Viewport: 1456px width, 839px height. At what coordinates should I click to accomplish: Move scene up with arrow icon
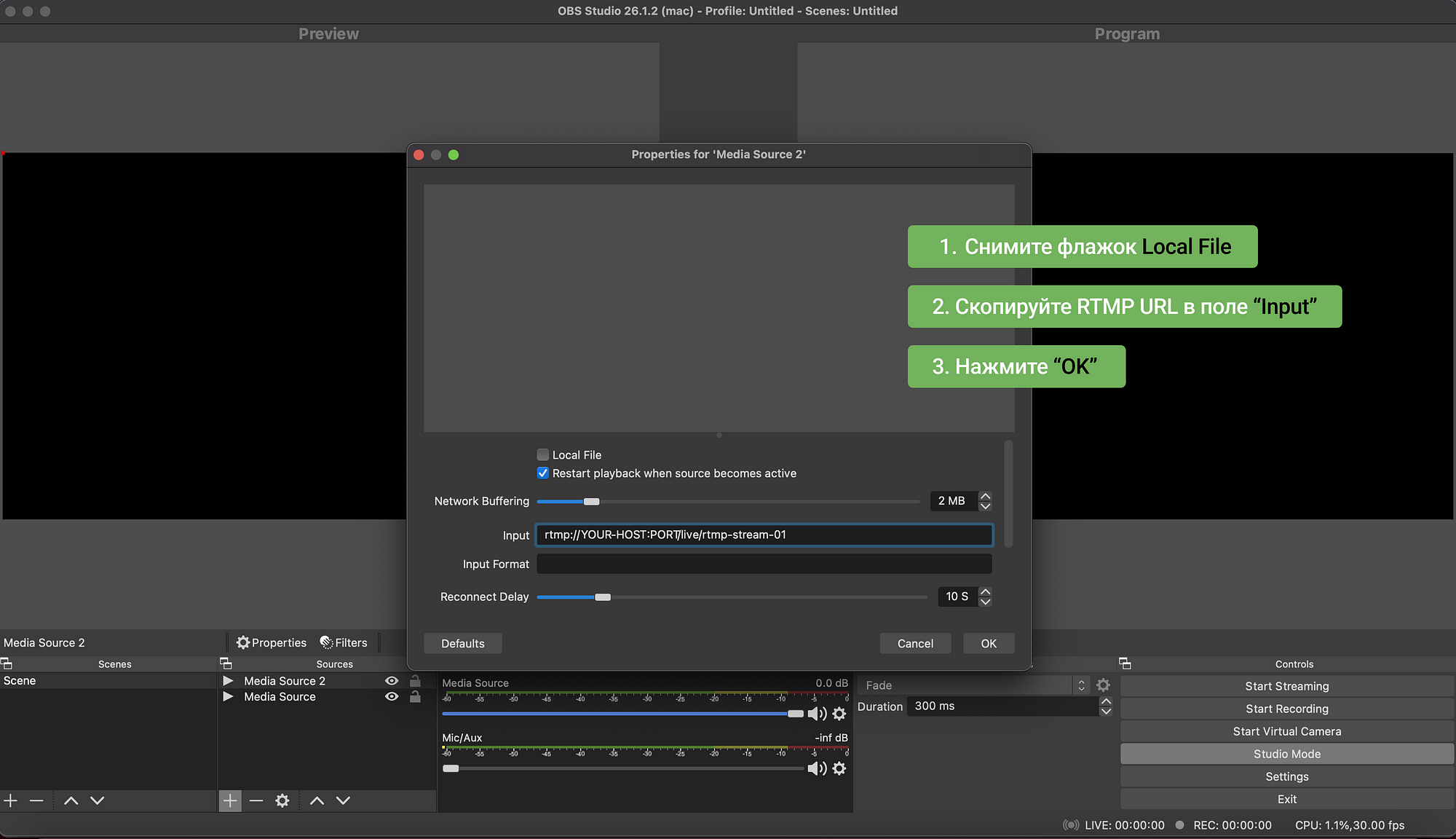pyautogui.click(x=71, y=800)
